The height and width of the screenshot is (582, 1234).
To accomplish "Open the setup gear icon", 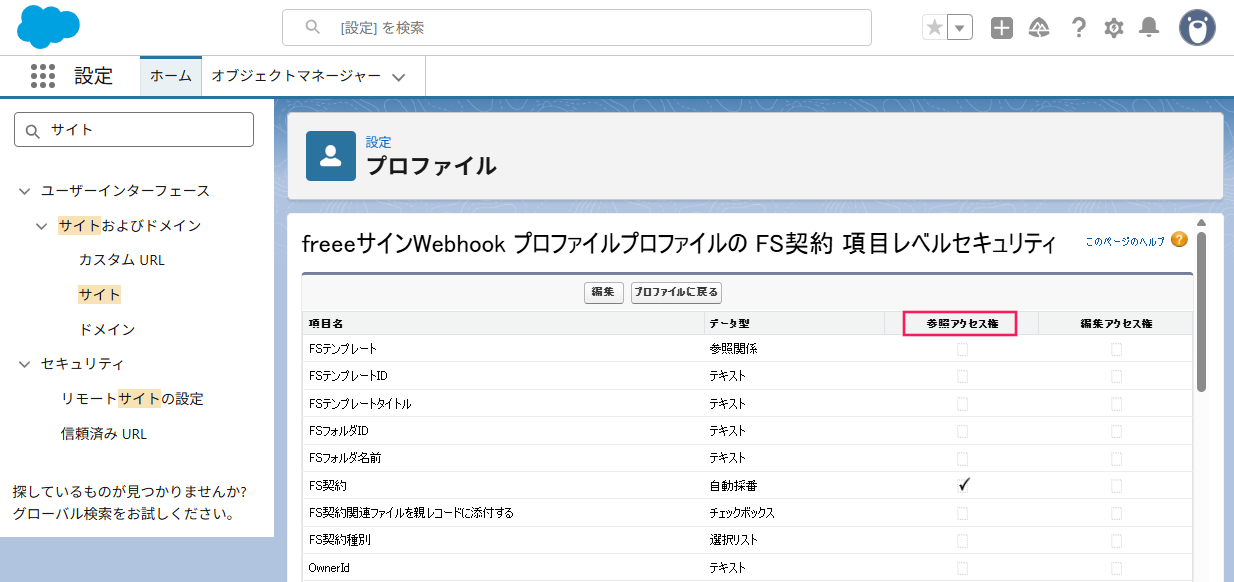I will (1114, 28).
